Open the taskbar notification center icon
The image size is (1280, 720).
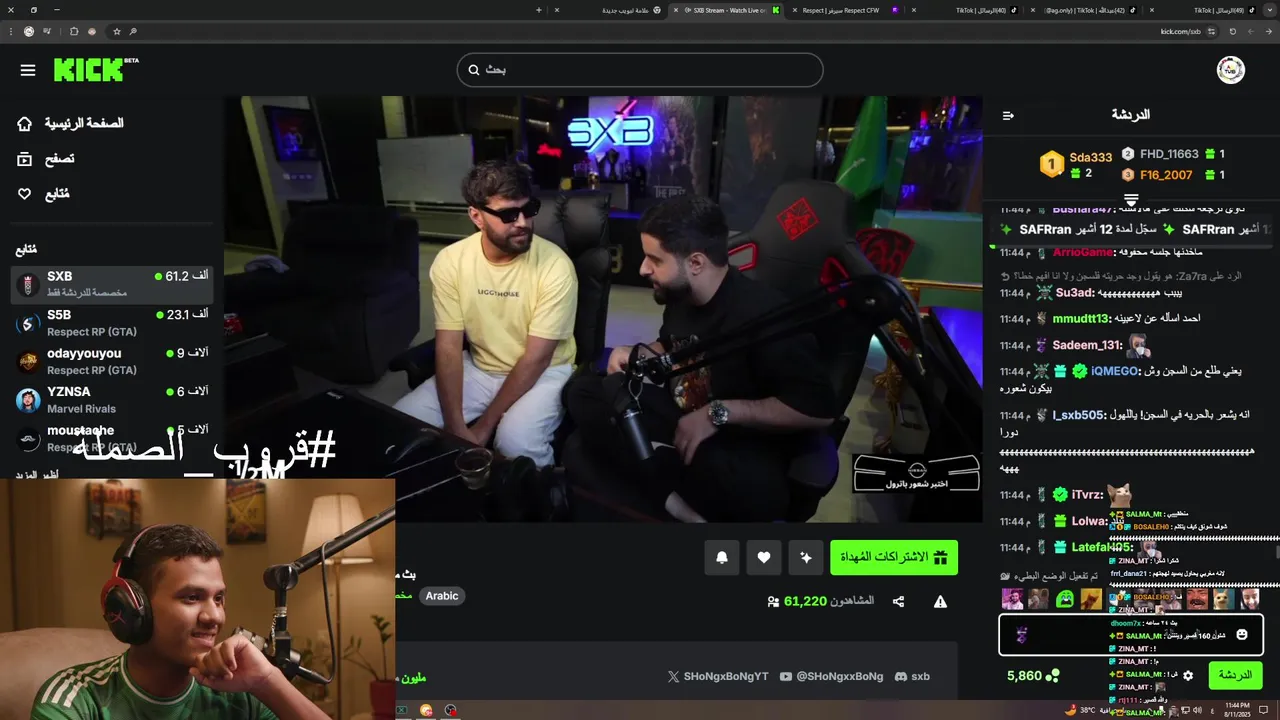click(1264, 710)
